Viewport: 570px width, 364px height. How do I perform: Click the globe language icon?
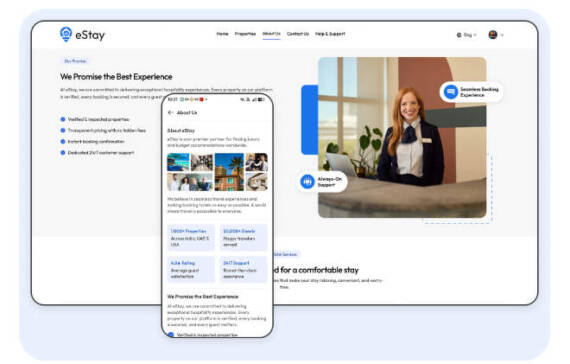coord(459,35)
